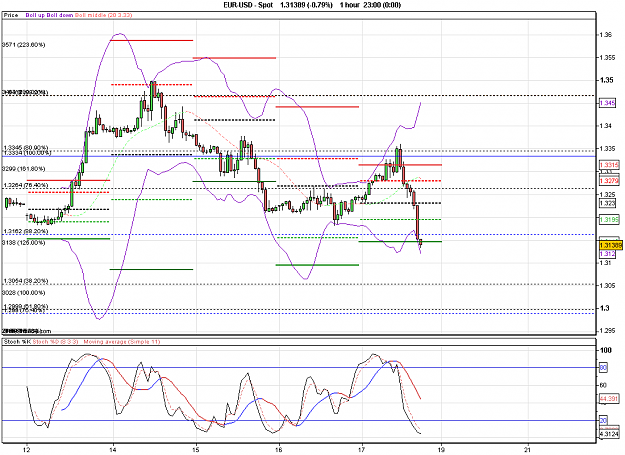The image size is (625, 455).
Task: Click the 1.36 price axis label
Action: click(605, 35)
